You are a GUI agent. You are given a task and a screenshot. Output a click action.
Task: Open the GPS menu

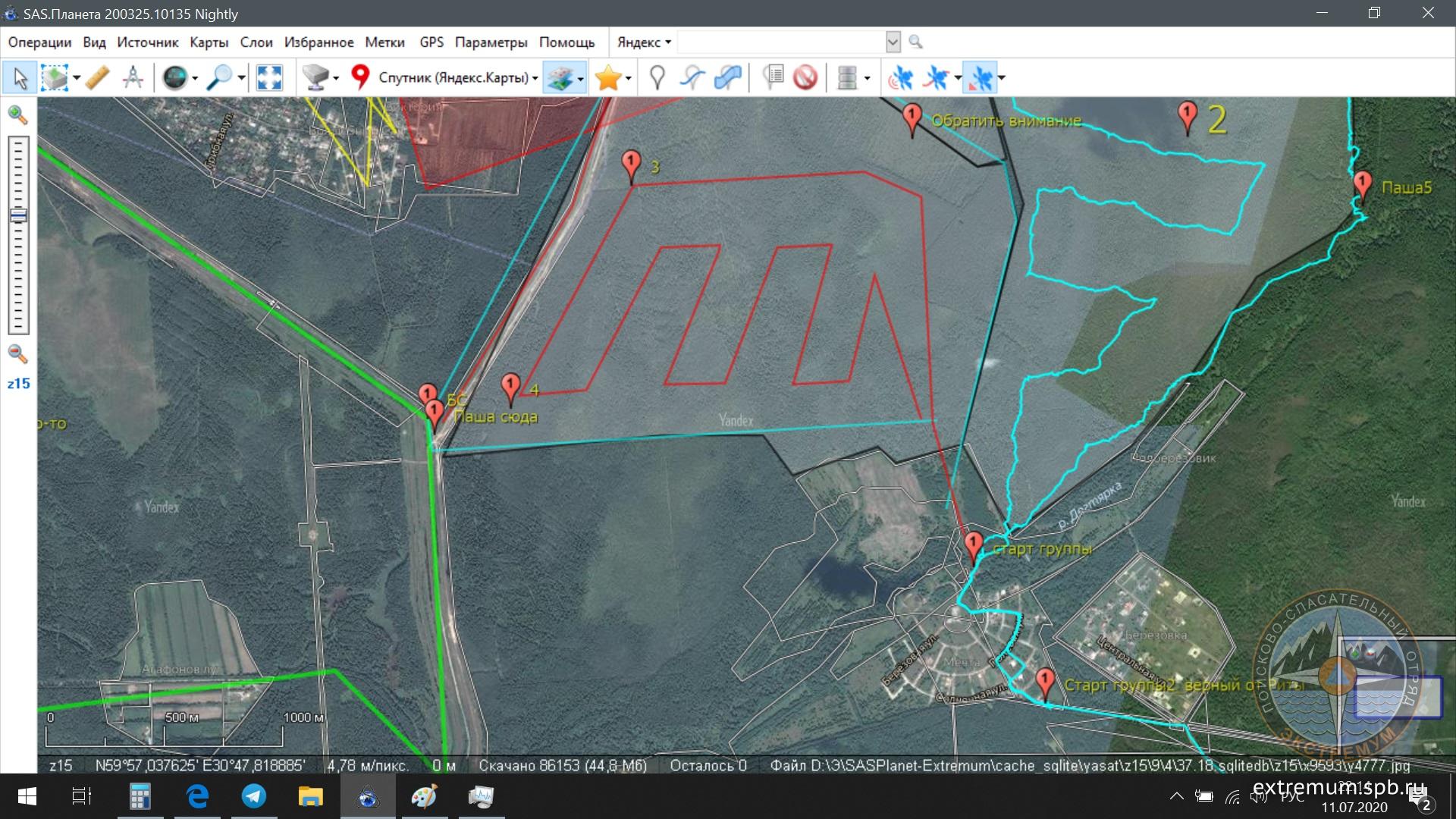[x=431, y=42]
